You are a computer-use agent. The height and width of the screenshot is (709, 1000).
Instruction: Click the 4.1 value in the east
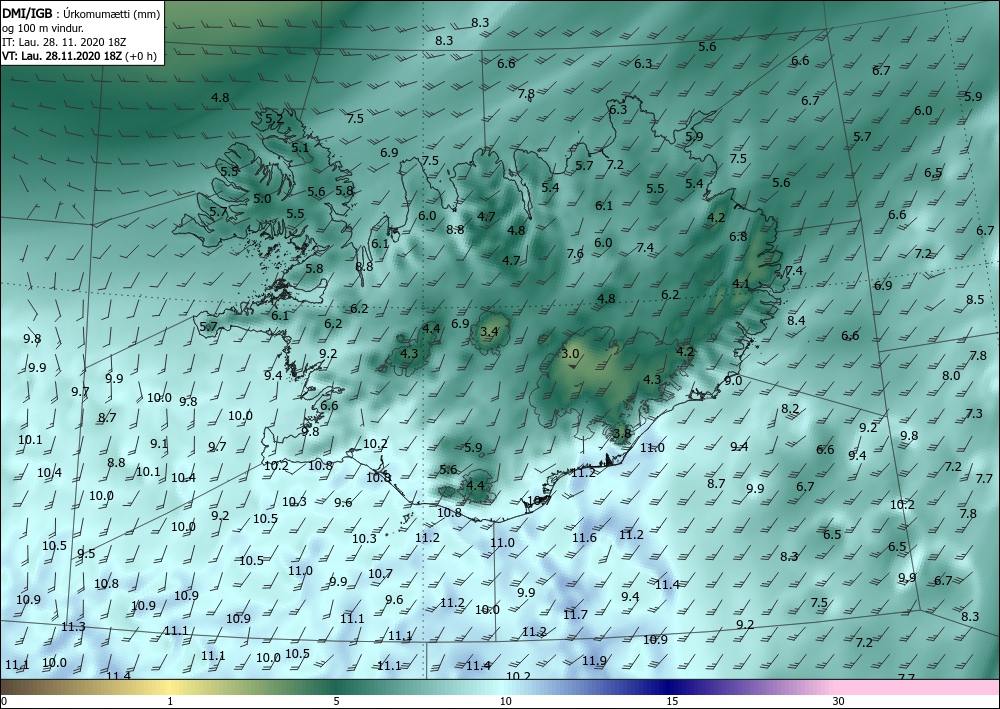[740, 284]
